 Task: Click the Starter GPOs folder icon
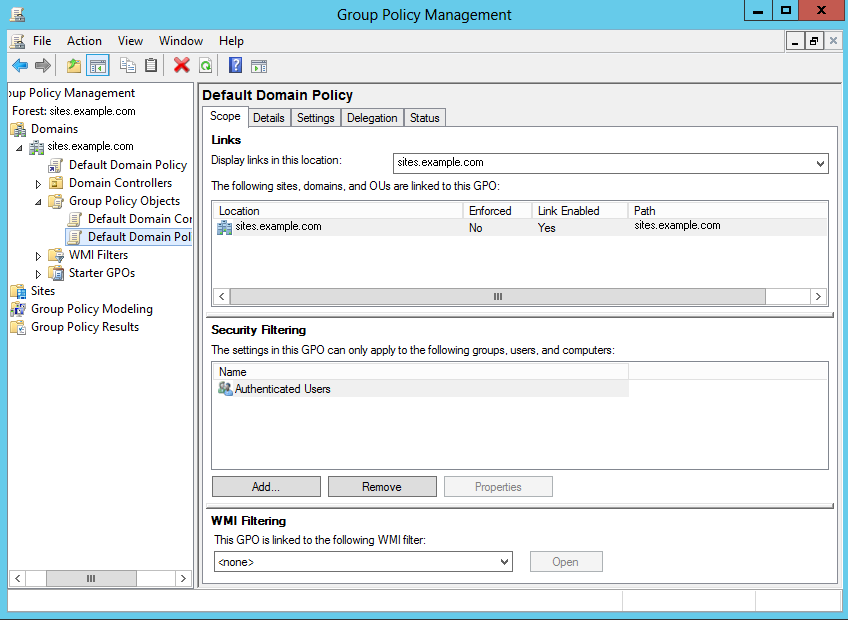pos(56,273)
